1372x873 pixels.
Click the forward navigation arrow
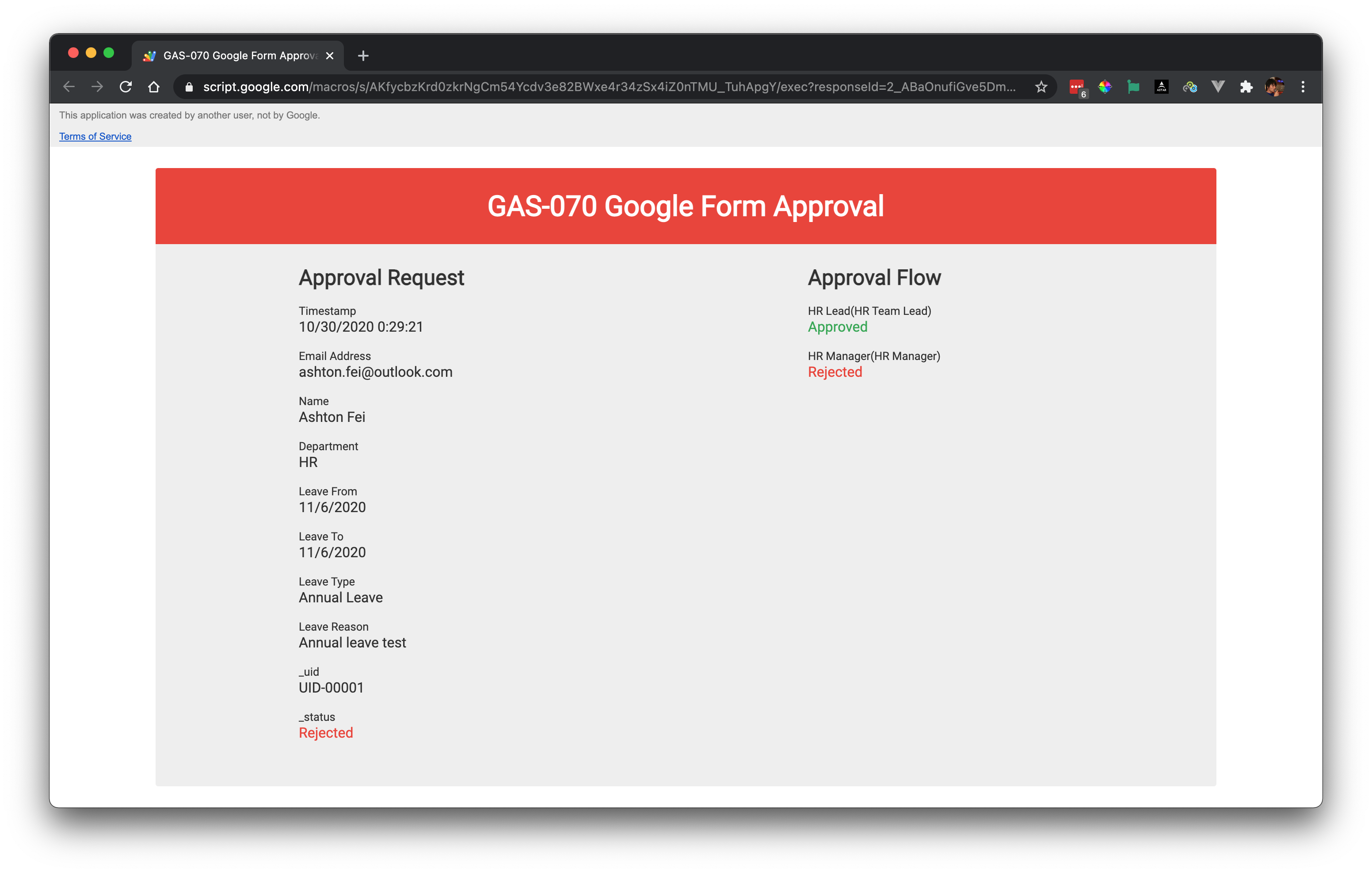[x=97, y=87]
